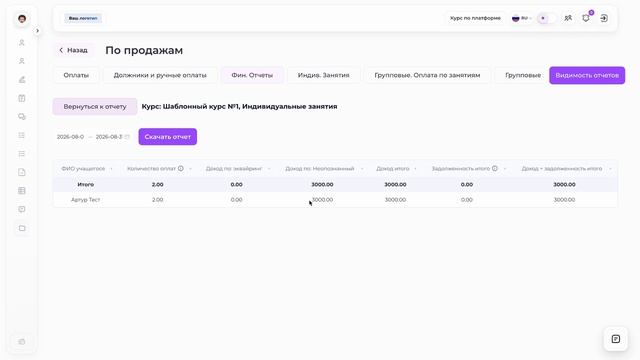Open the upper list icon in sidebar

click(x=22, y=135)
